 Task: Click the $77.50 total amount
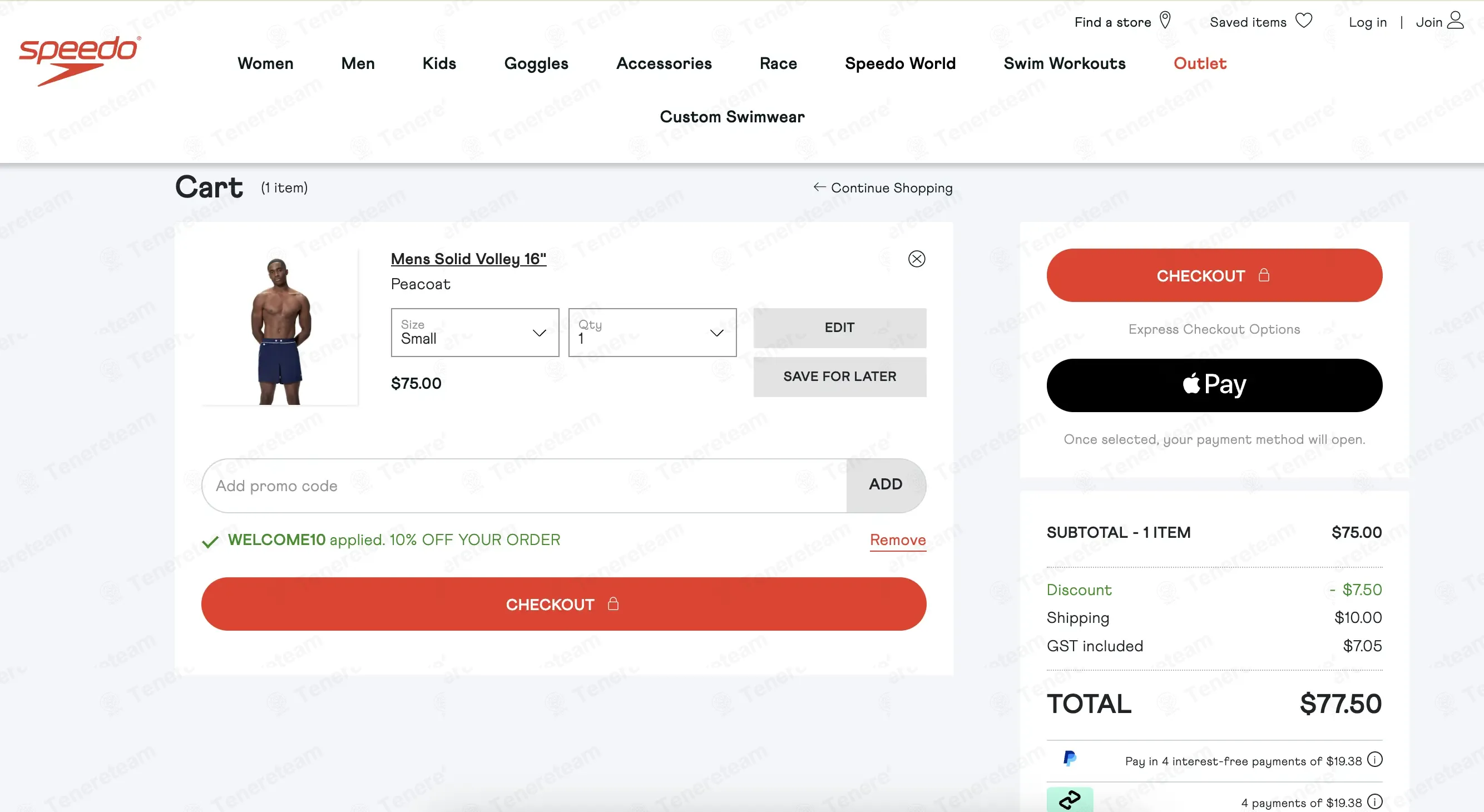click(x=1340, y=704)
